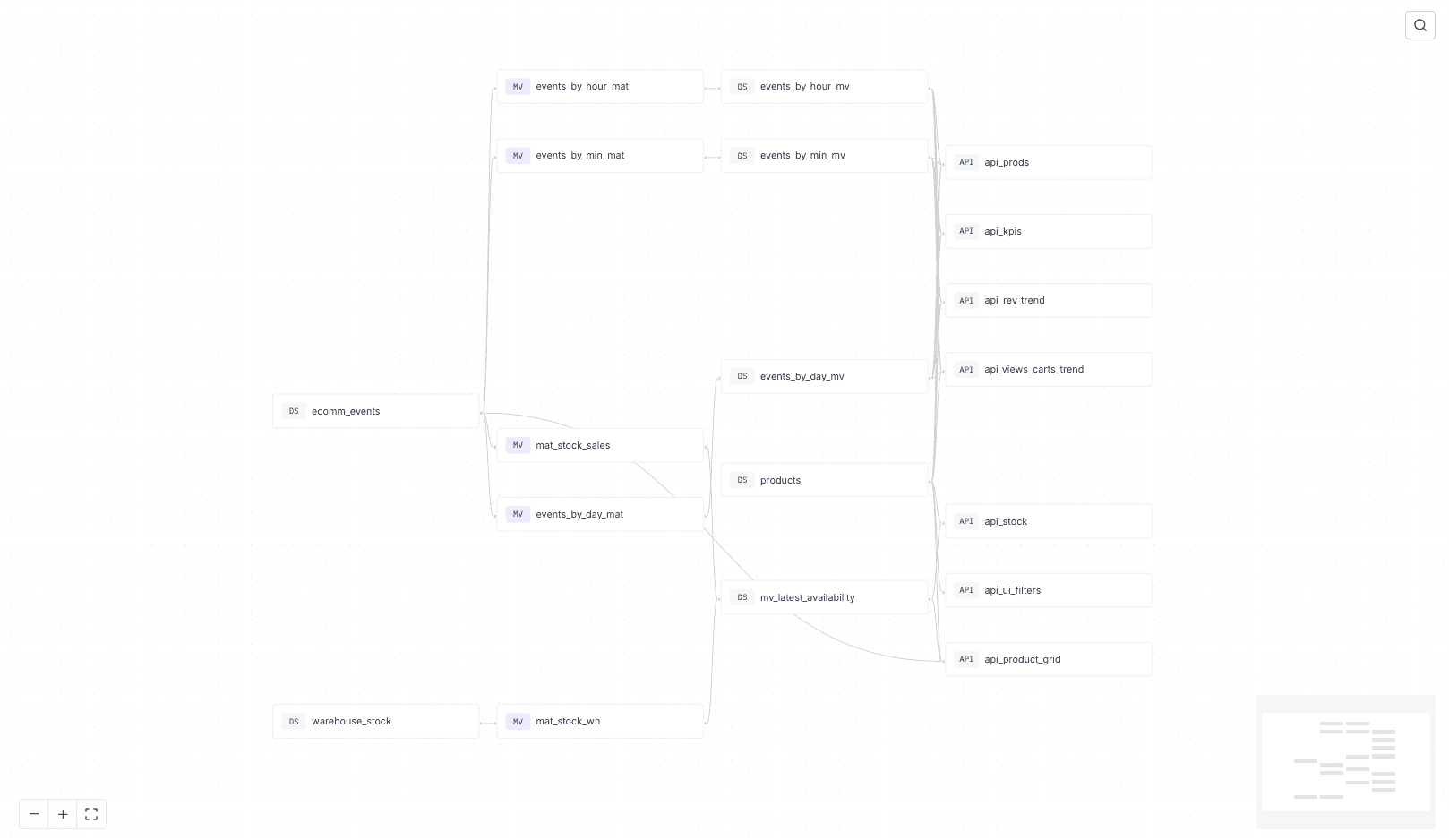This screenshot has height=840, width=1449.
Task: Zoom in using the plus control
Action: click(x=63, y=814)
